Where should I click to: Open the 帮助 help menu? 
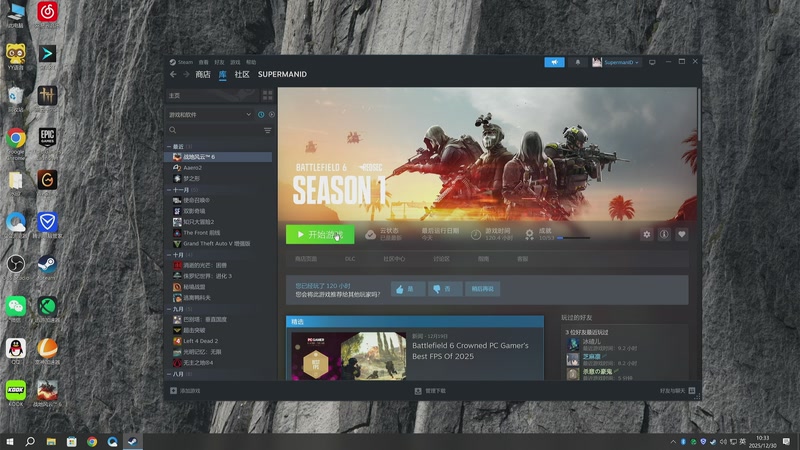tap(251, 62)
